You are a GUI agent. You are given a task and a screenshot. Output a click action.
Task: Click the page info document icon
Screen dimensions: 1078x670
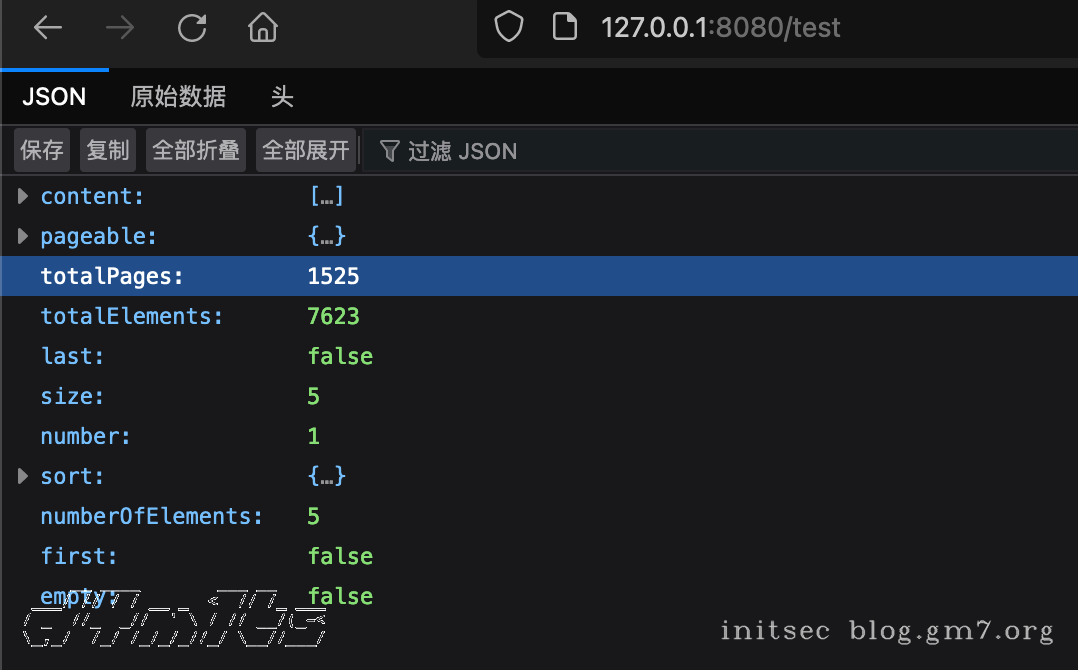point(564,27)
